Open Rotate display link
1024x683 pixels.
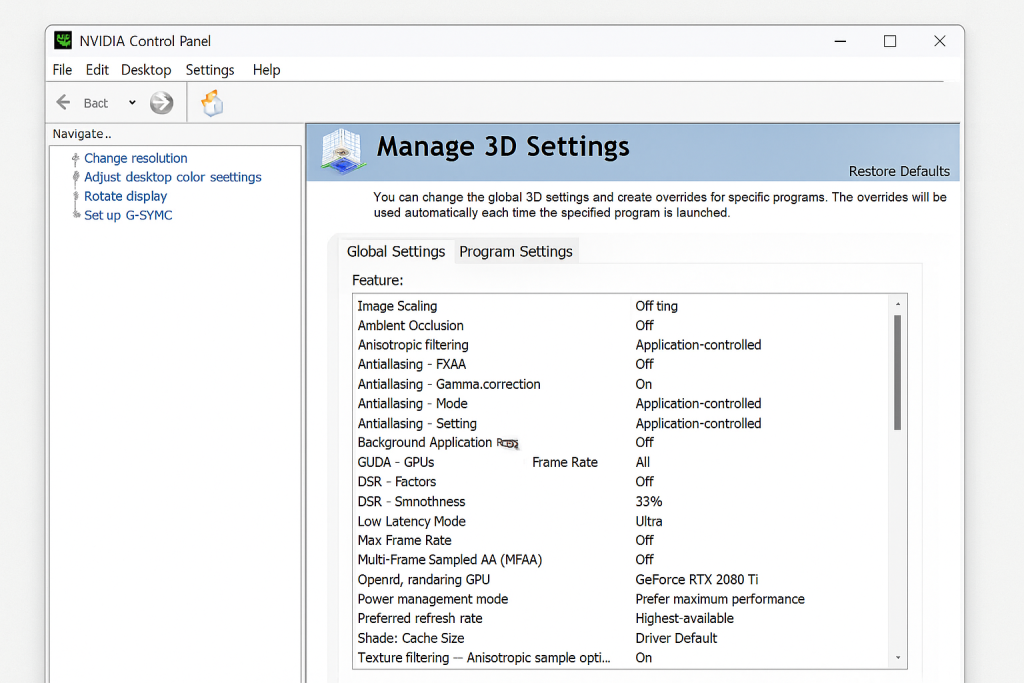125,196
